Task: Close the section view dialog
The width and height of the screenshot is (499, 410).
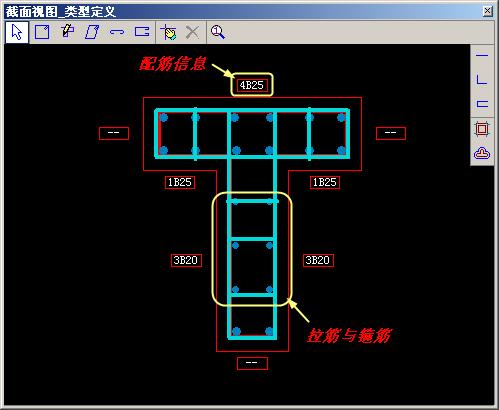Action: pos(487,11)
